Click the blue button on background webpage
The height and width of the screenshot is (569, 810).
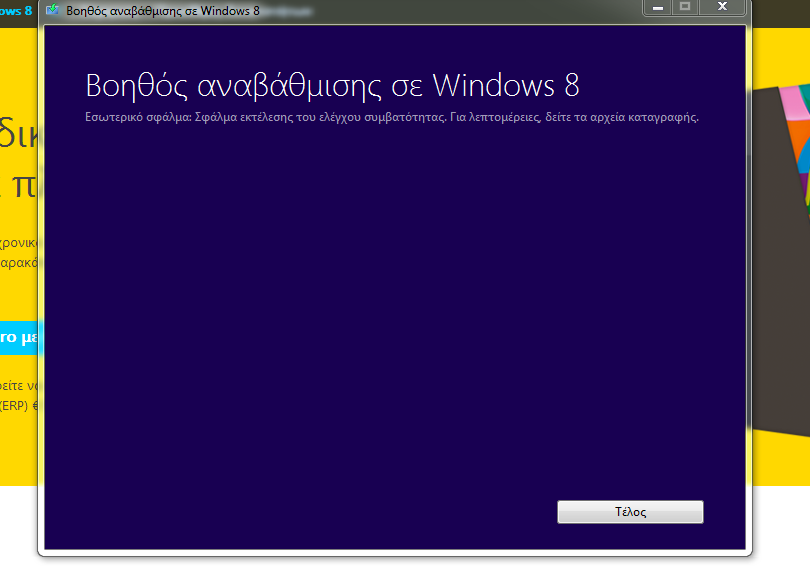21,337
